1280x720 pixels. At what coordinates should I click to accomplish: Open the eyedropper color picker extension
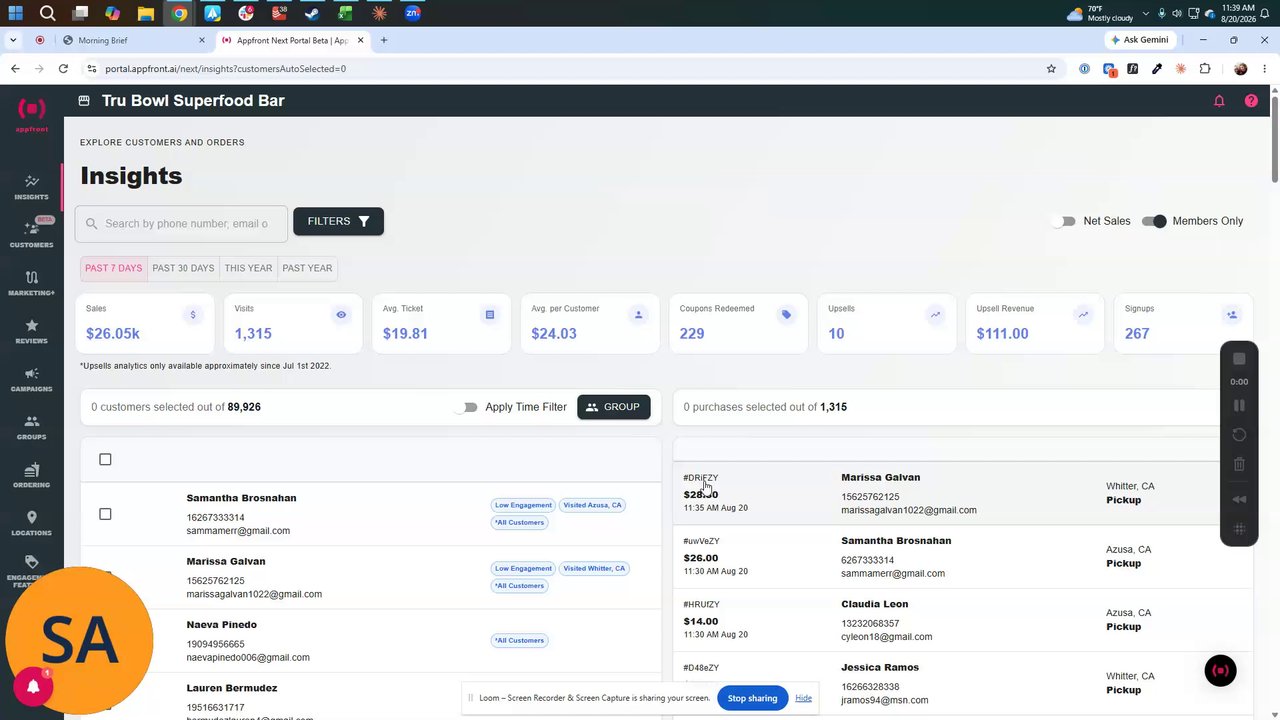tap(1157, 69)
